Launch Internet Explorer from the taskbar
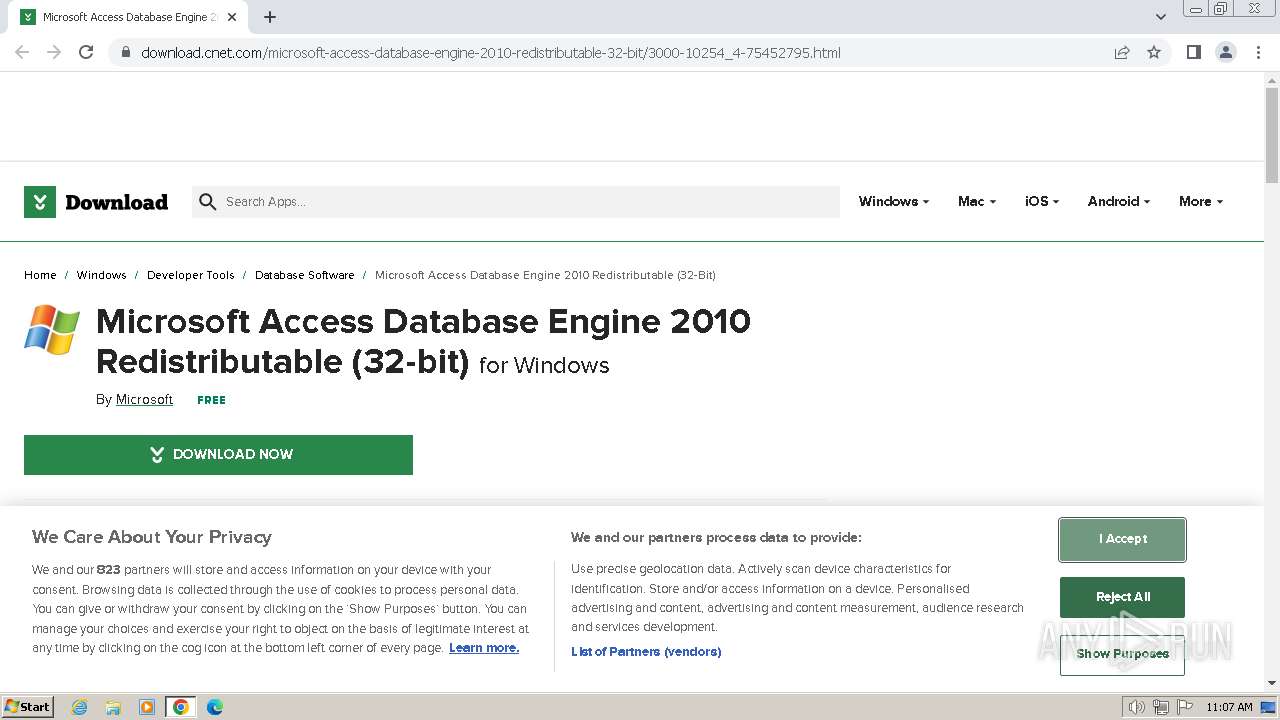The width and height of the screenshot is (1280, 720). point(80,707)
